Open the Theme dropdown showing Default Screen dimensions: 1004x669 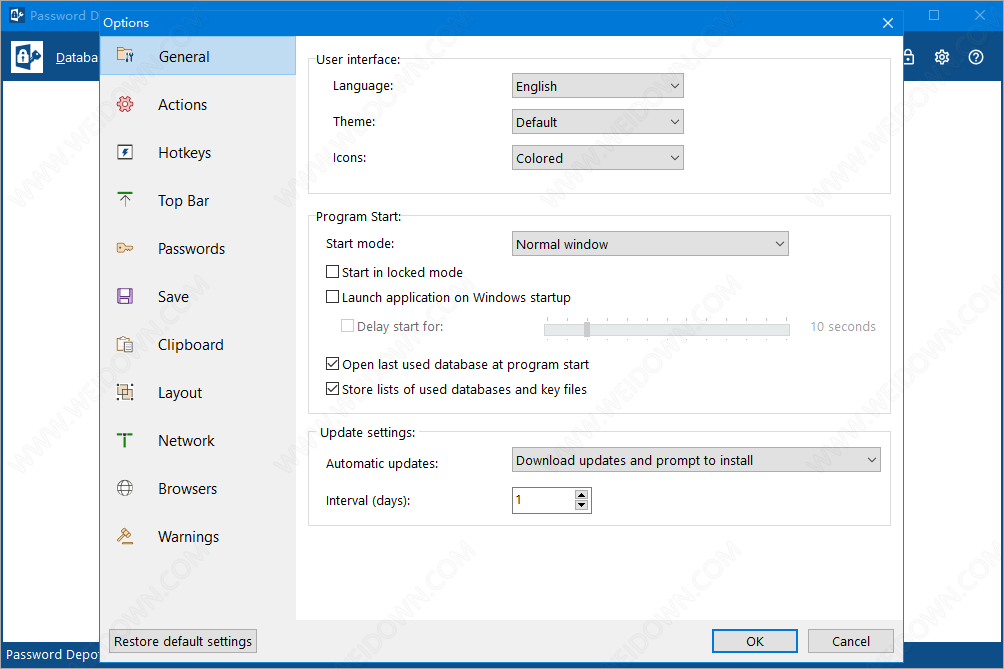pyautogui.click(x=597, y=122)
